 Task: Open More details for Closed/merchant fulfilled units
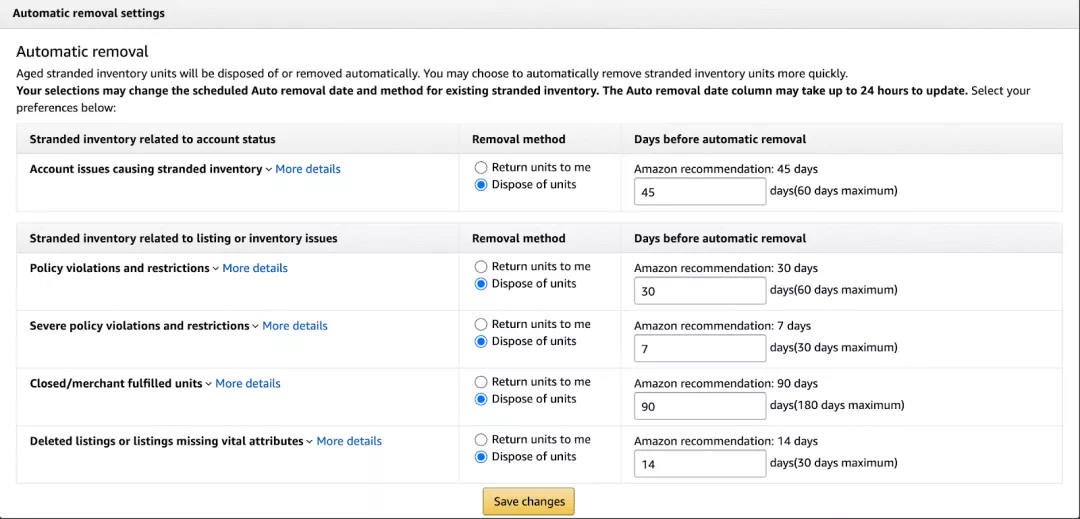(248, 384)
